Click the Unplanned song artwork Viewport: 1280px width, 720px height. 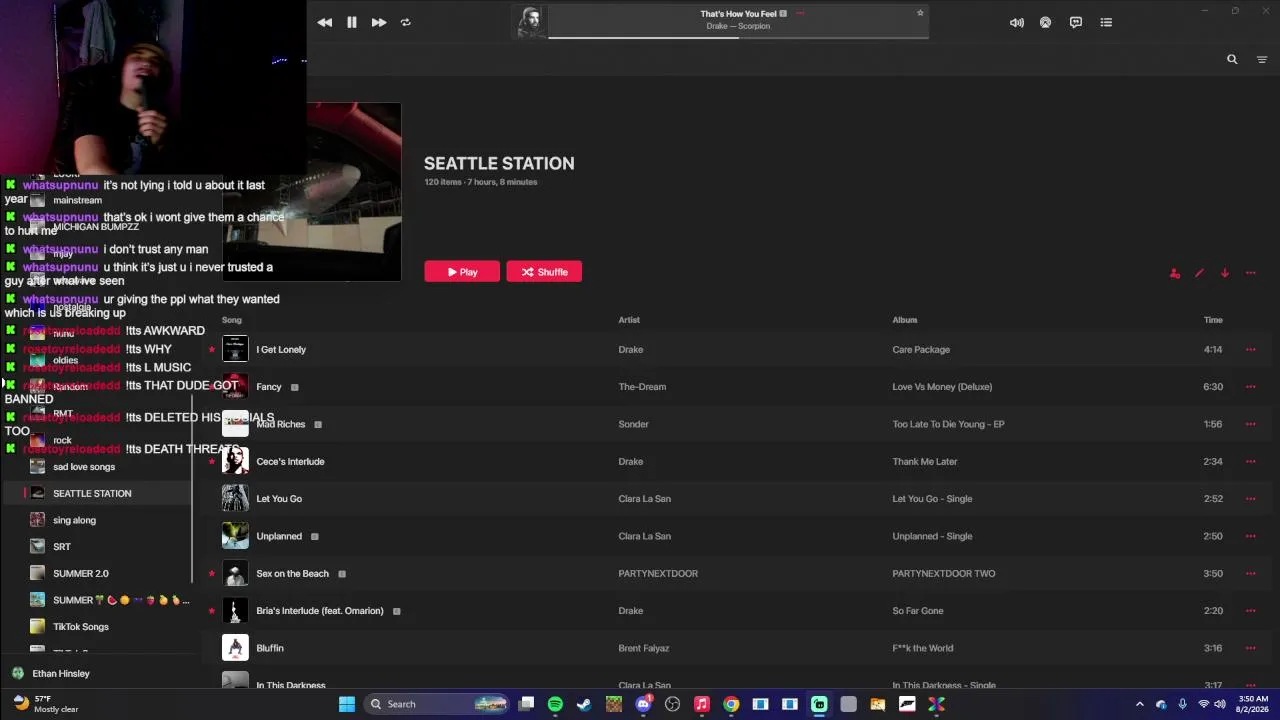coord(235,536)
